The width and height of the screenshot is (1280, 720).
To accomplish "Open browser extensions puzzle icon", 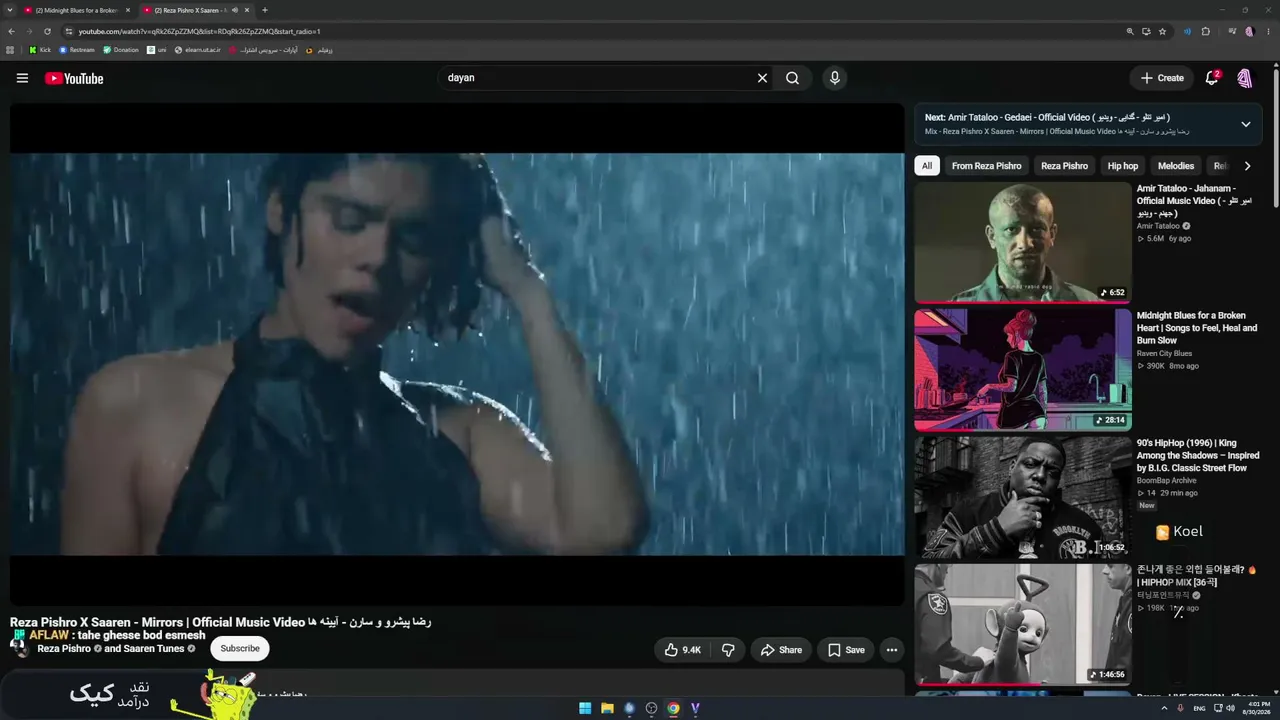I will pyautogui.click(x=1205, y=31).
